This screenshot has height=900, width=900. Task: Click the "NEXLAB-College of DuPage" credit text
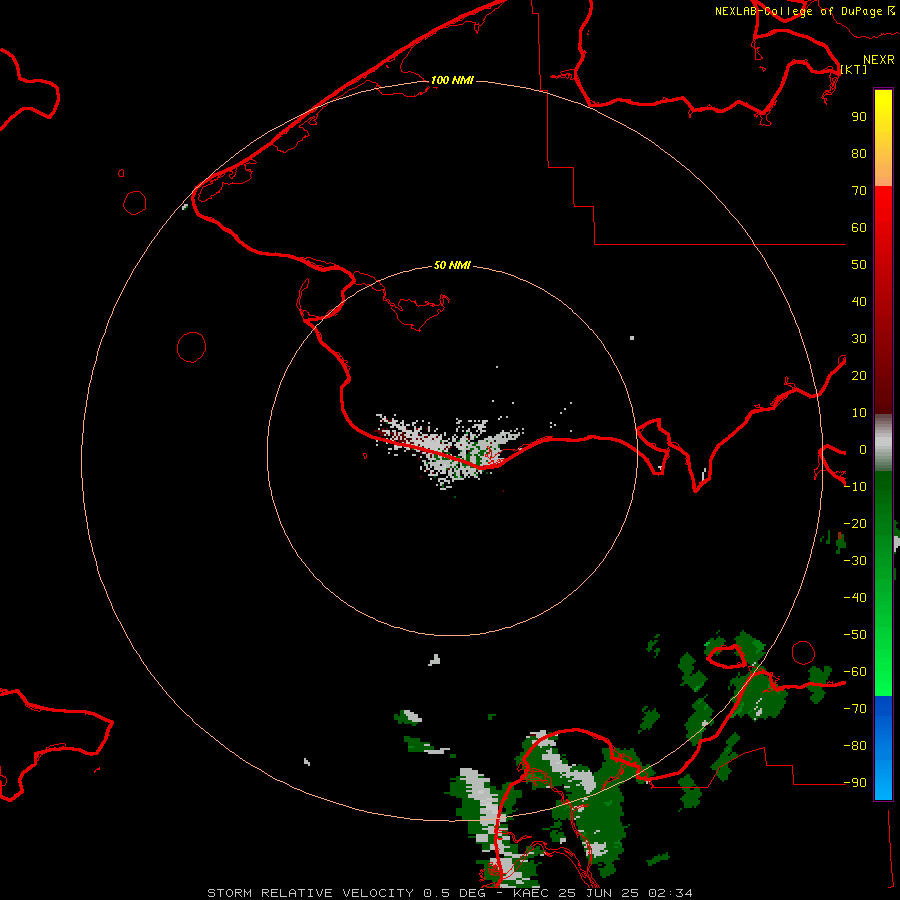(798, 11)
